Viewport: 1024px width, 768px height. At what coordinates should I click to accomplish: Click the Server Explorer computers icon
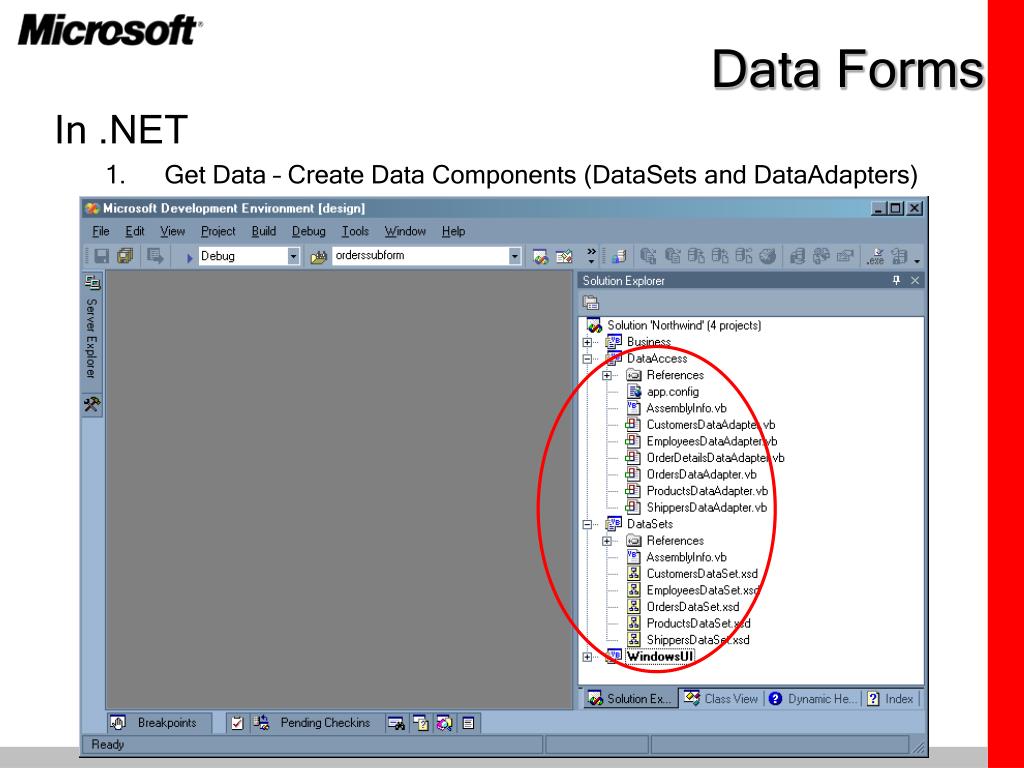click(92, 282)
